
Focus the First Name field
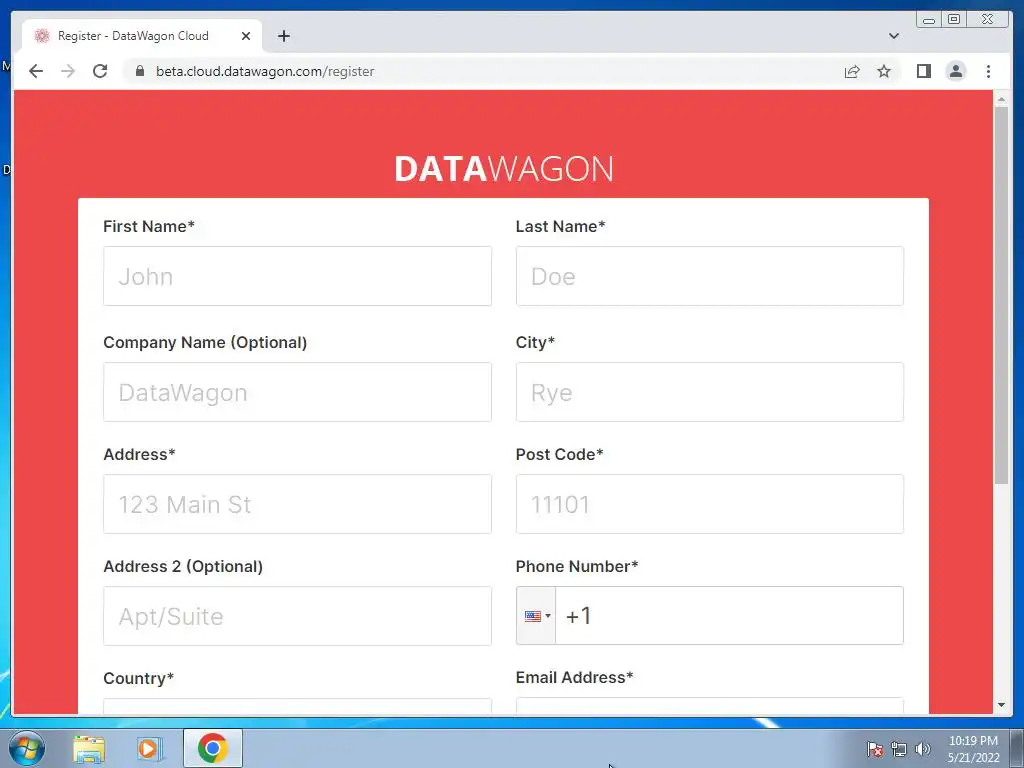point(297,276)
